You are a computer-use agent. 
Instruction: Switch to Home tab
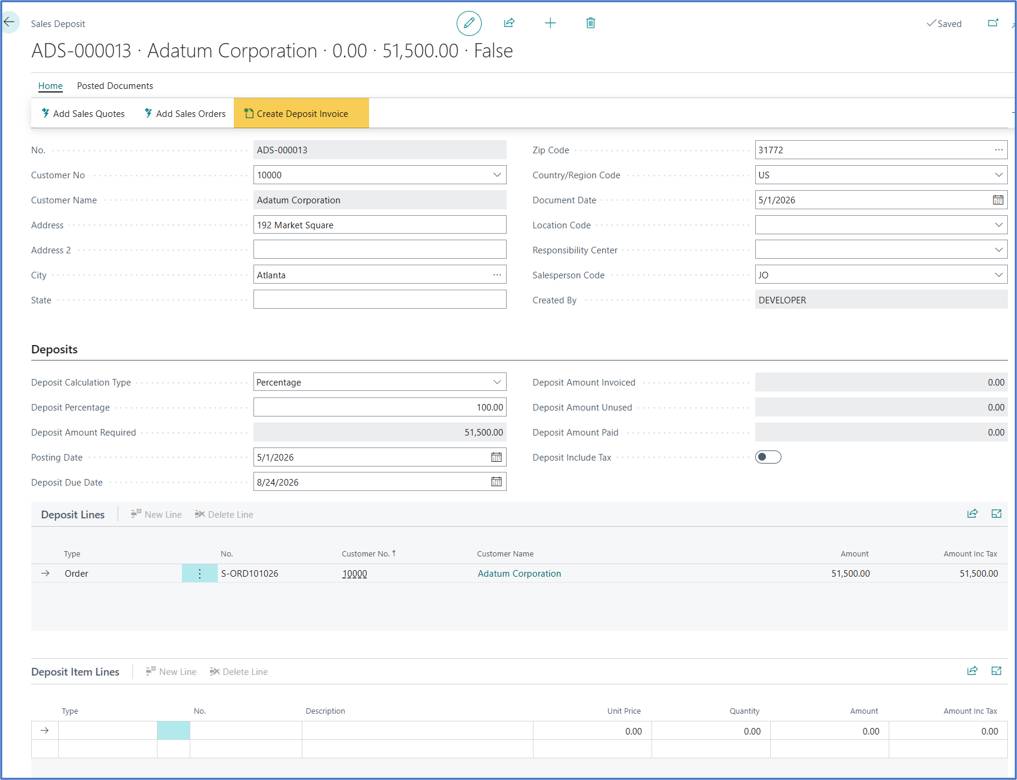coord(50,86)
